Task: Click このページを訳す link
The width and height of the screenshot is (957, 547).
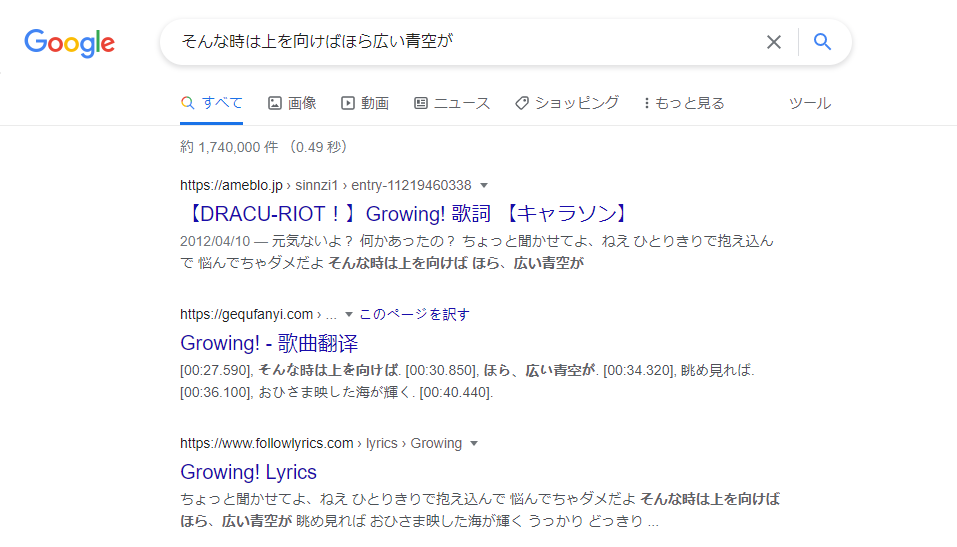Action: (414, 314)
